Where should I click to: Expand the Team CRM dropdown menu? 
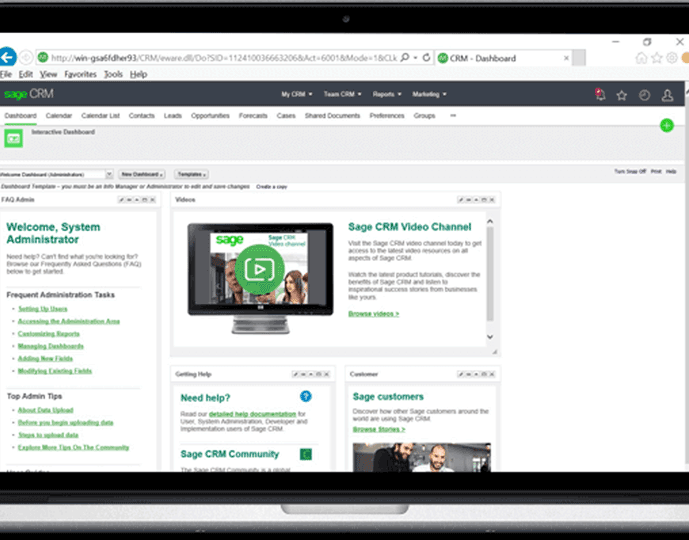click(x=342, y=94)
